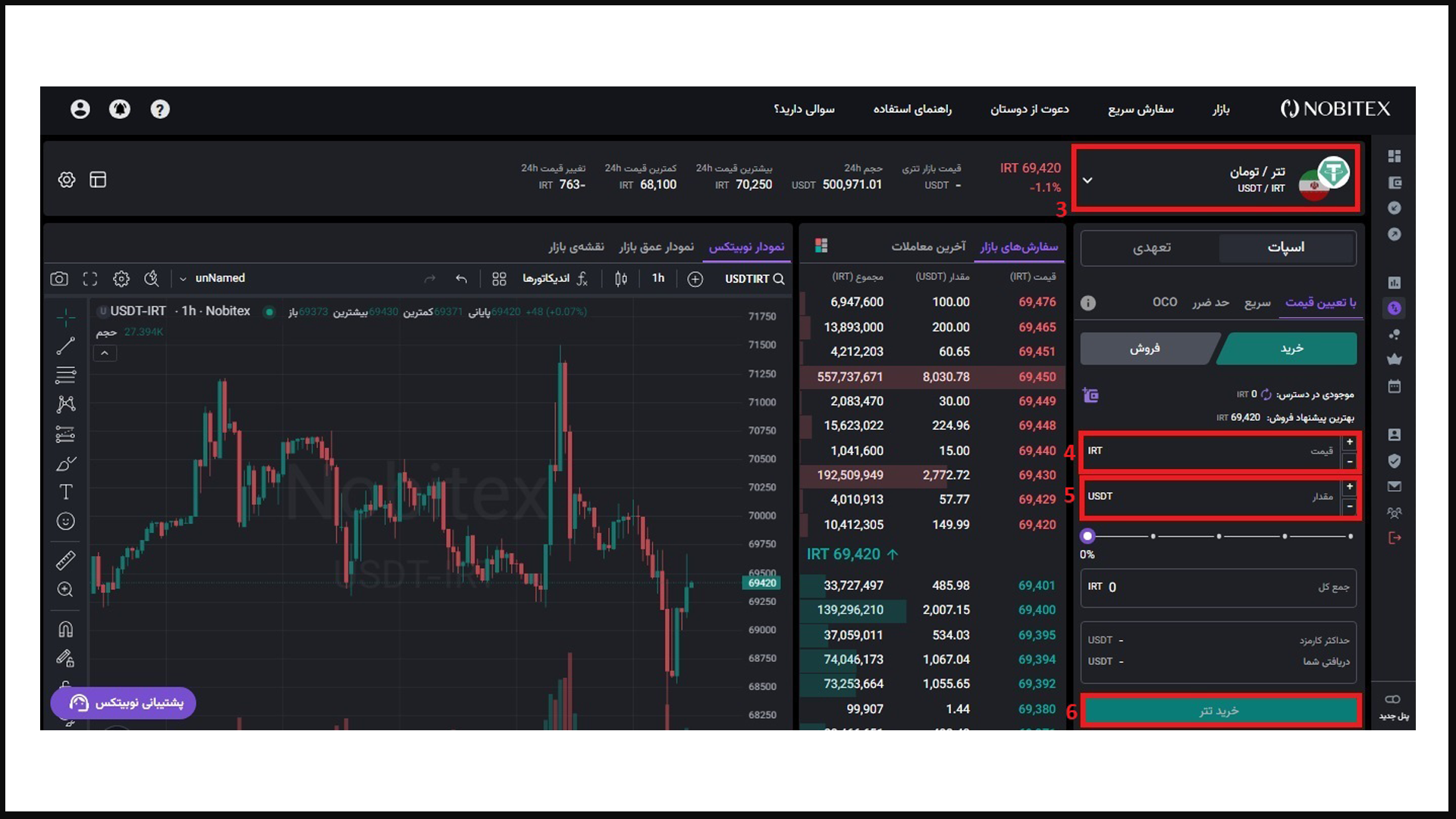Open Invite Friends (دعوت از دوستان) link
1456x819 pixels.
[x=1029, y=109]
